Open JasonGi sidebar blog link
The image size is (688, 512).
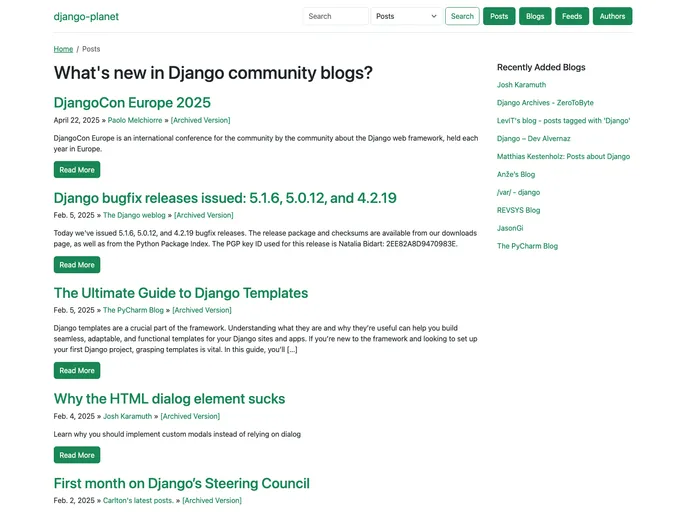tap(510, 228)
